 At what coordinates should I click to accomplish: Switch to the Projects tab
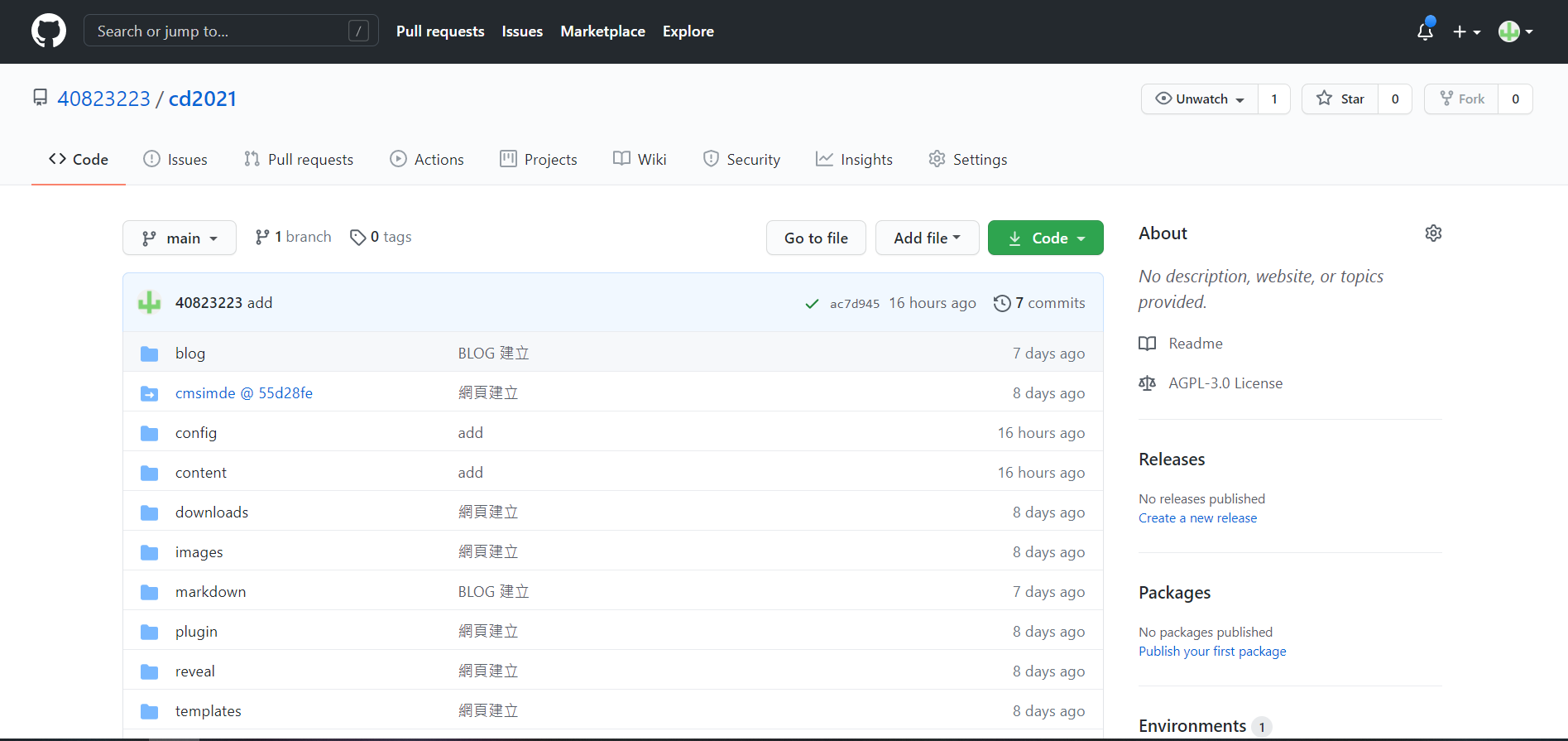(x=539, y=159)
